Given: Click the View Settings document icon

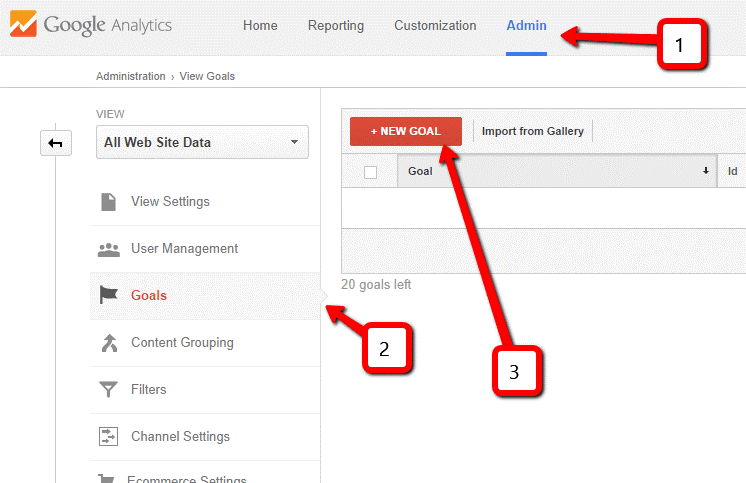Looking at the screenshot, I should tap(109, 202).
